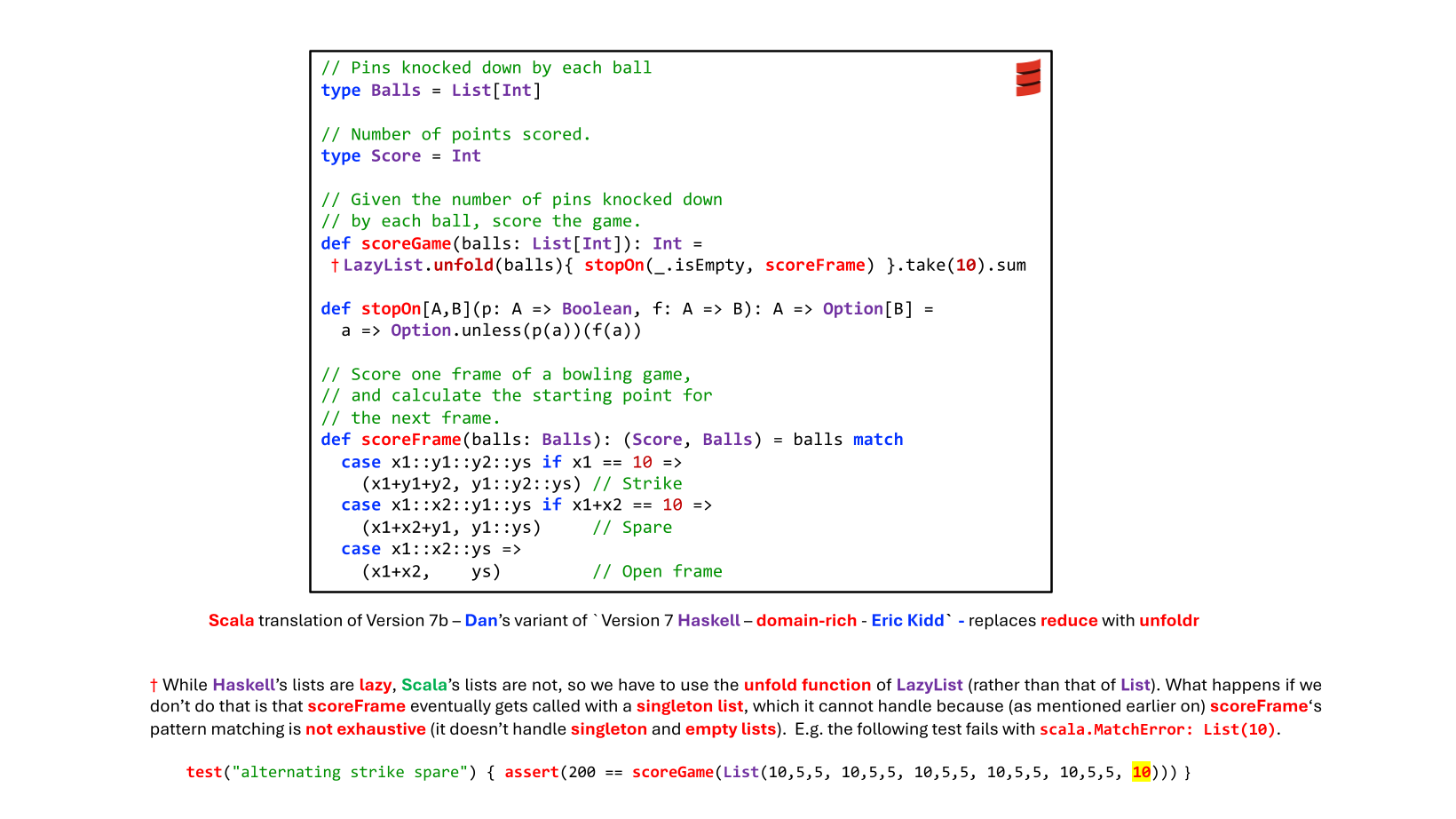
Task: Click the "match" keyword in scoreFrame definition
Action: pyautogui.click(x=878, y=440)
